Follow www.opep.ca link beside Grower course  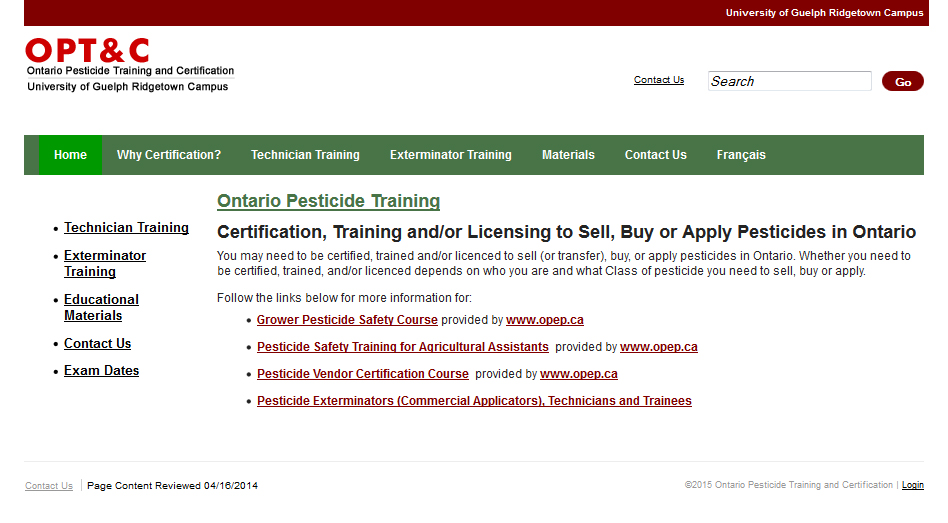(x=545, y=320)
